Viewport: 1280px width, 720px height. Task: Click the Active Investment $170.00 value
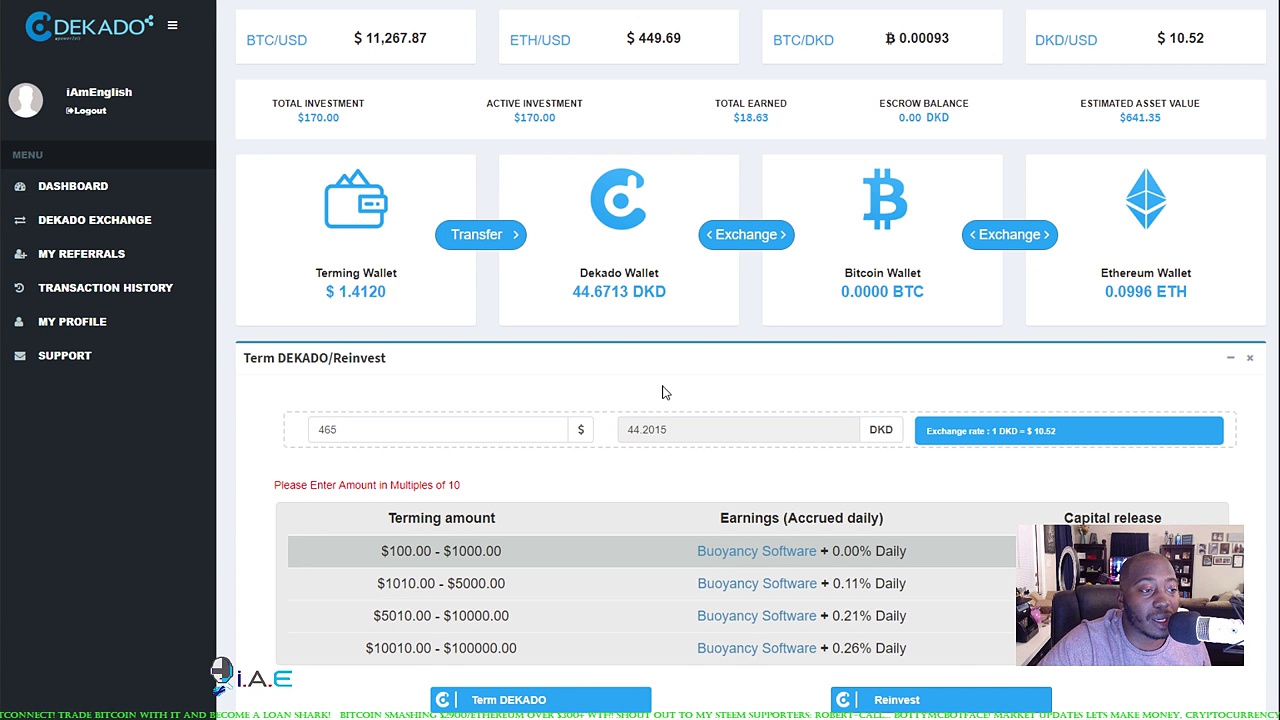[534, 118]
